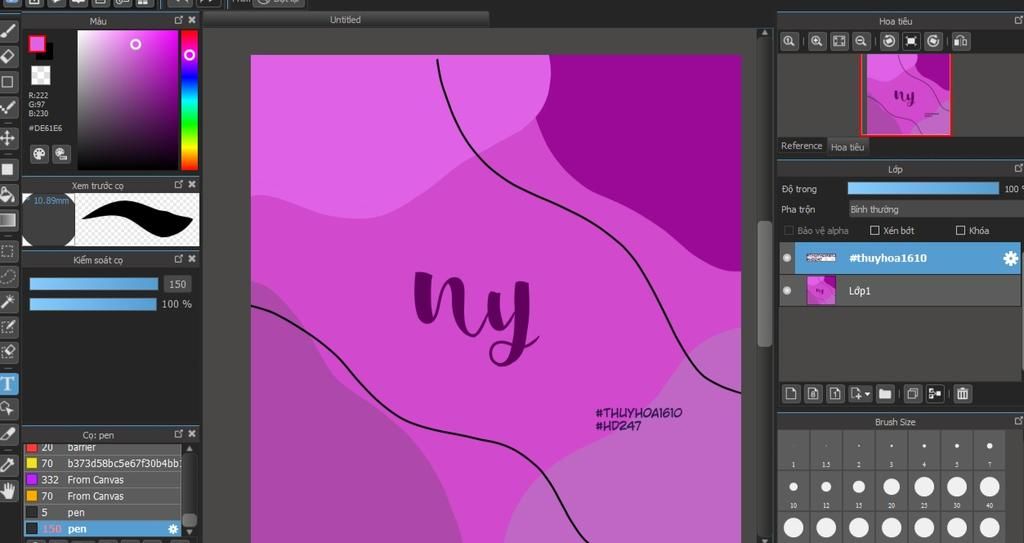Toggle visibility of #thuyhoa1610 layer
Image resolution: width=1024 pixels, height=543 pixels.
click(787, 258)
